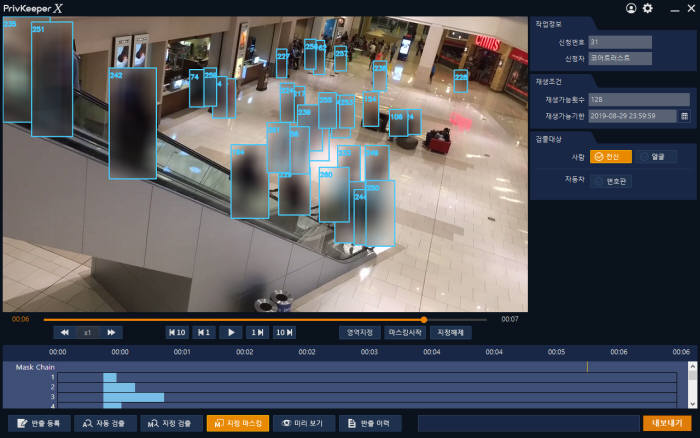Click the Mask Chain row 3 blue segment
700x438 pixels.
133,397
